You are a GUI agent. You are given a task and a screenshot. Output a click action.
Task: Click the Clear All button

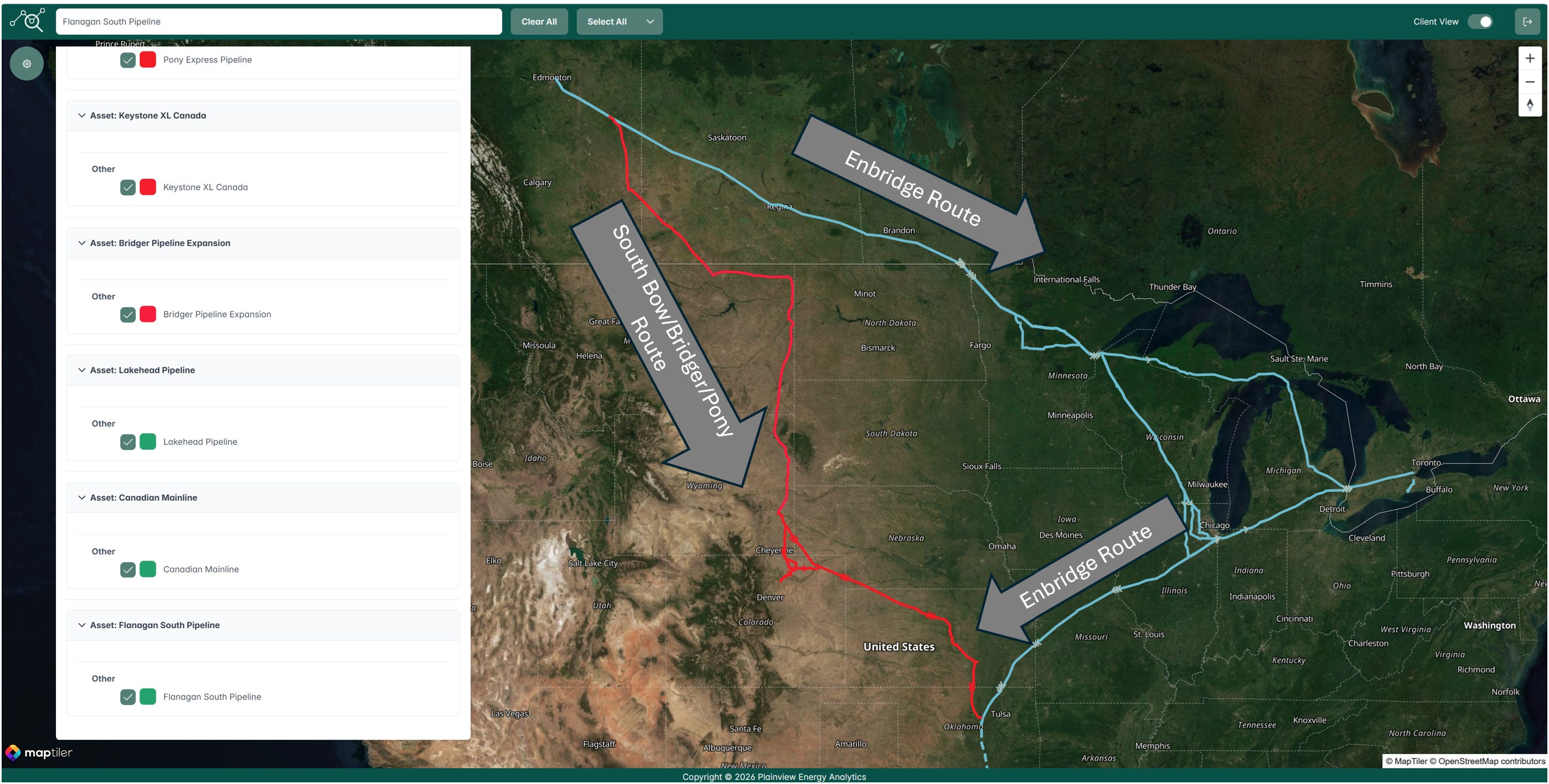coord(539,22)
